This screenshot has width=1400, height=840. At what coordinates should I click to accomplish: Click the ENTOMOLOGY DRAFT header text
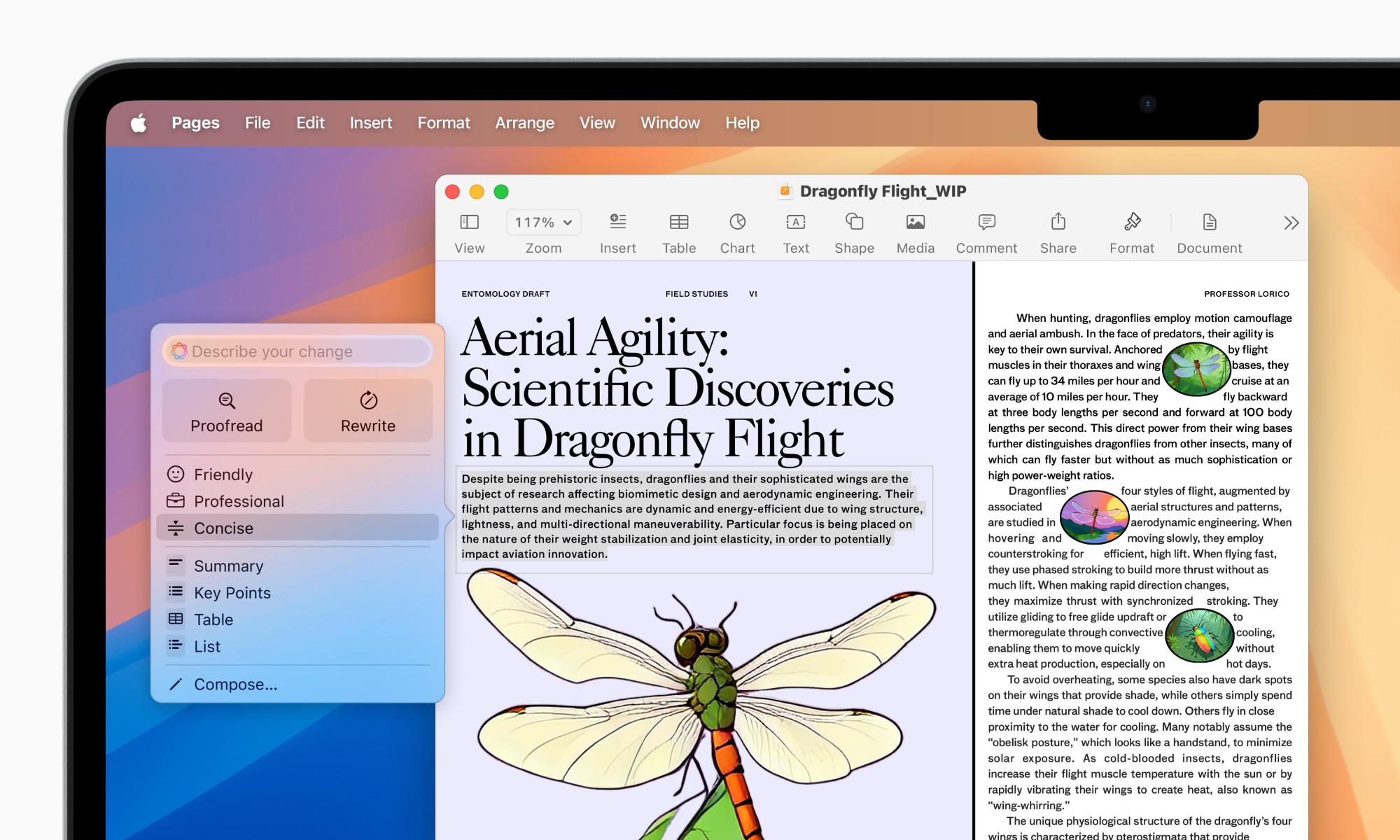505,294
